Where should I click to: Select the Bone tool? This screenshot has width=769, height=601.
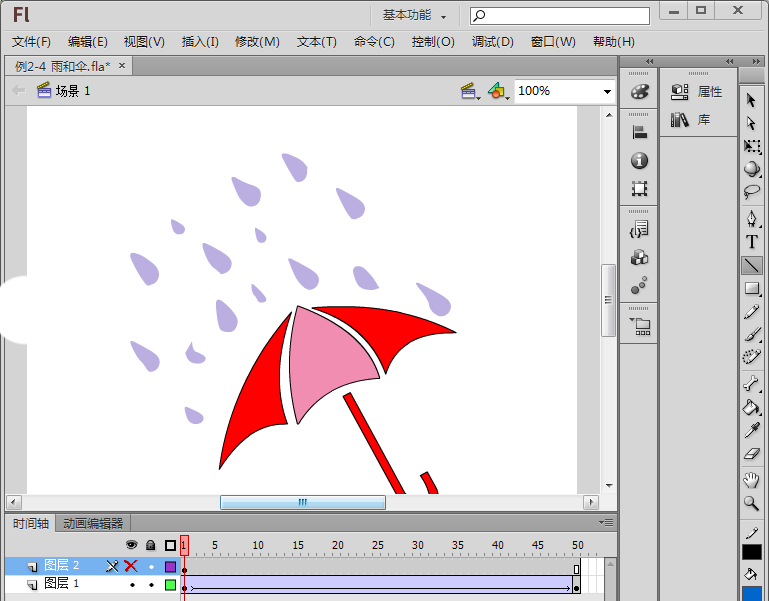click(x=751, y=383)
